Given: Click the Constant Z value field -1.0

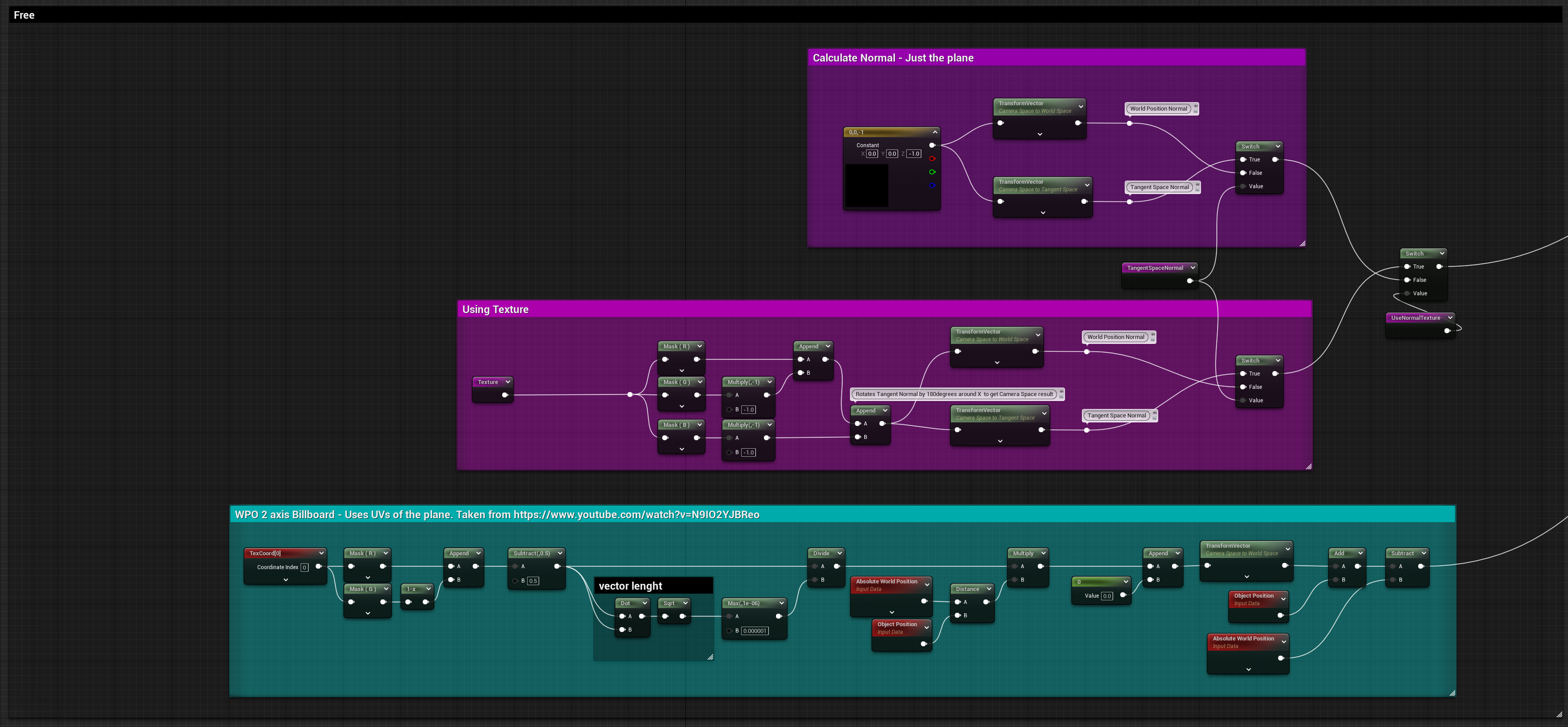Looking at the screenshot, I should (914, 154).
